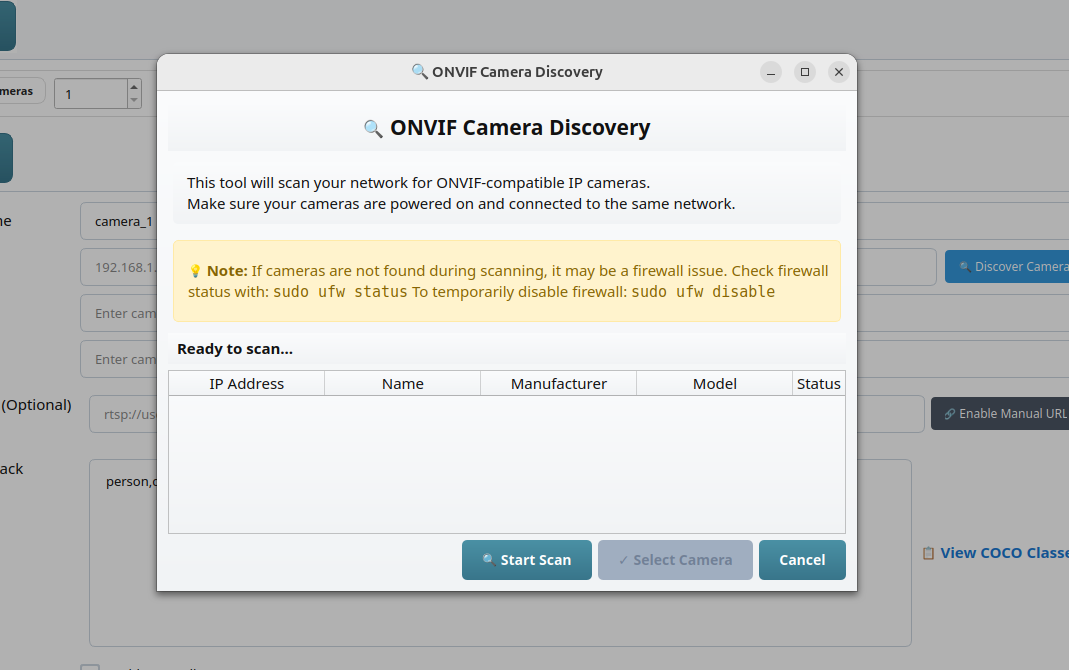Sort by the IP Address column header
Image resolution: width=1069 pixels, height=670 pixels.
[246, 384]
